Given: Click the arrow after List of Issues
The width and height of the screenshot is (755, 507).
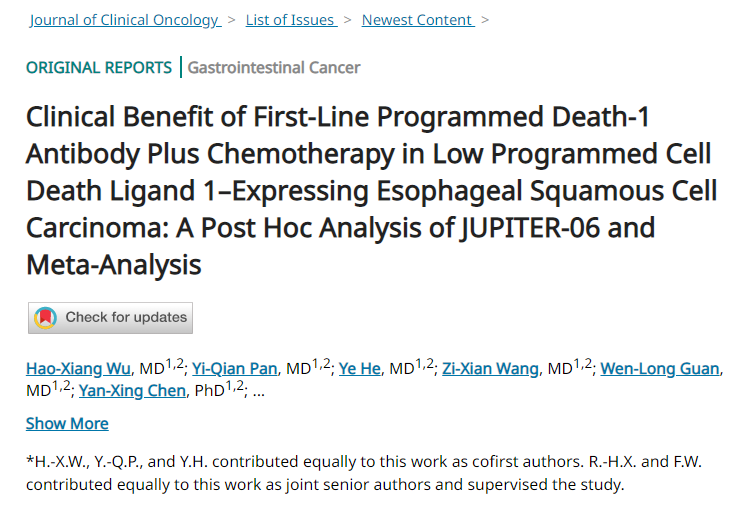Looking at the screenshot, I should [x=348, y=20].
